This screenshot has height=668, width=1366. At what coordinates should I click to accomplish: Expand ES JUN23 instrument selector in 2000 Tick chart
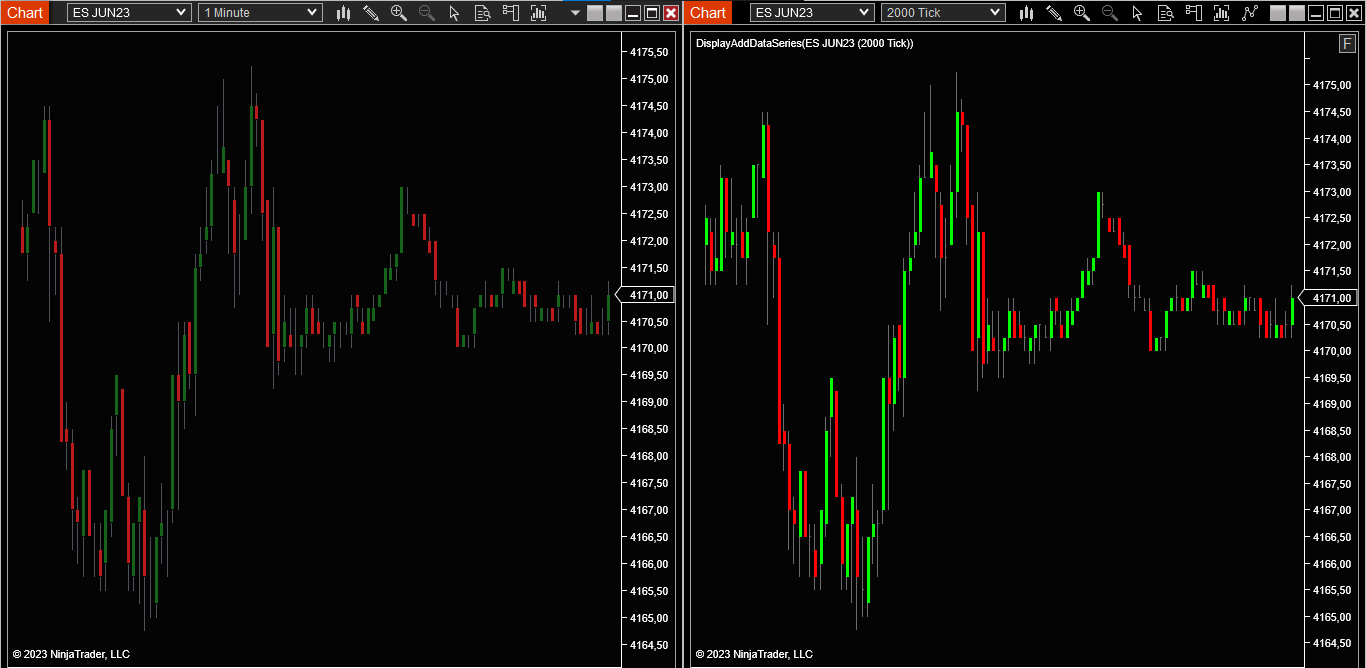(x=812, y=13)
